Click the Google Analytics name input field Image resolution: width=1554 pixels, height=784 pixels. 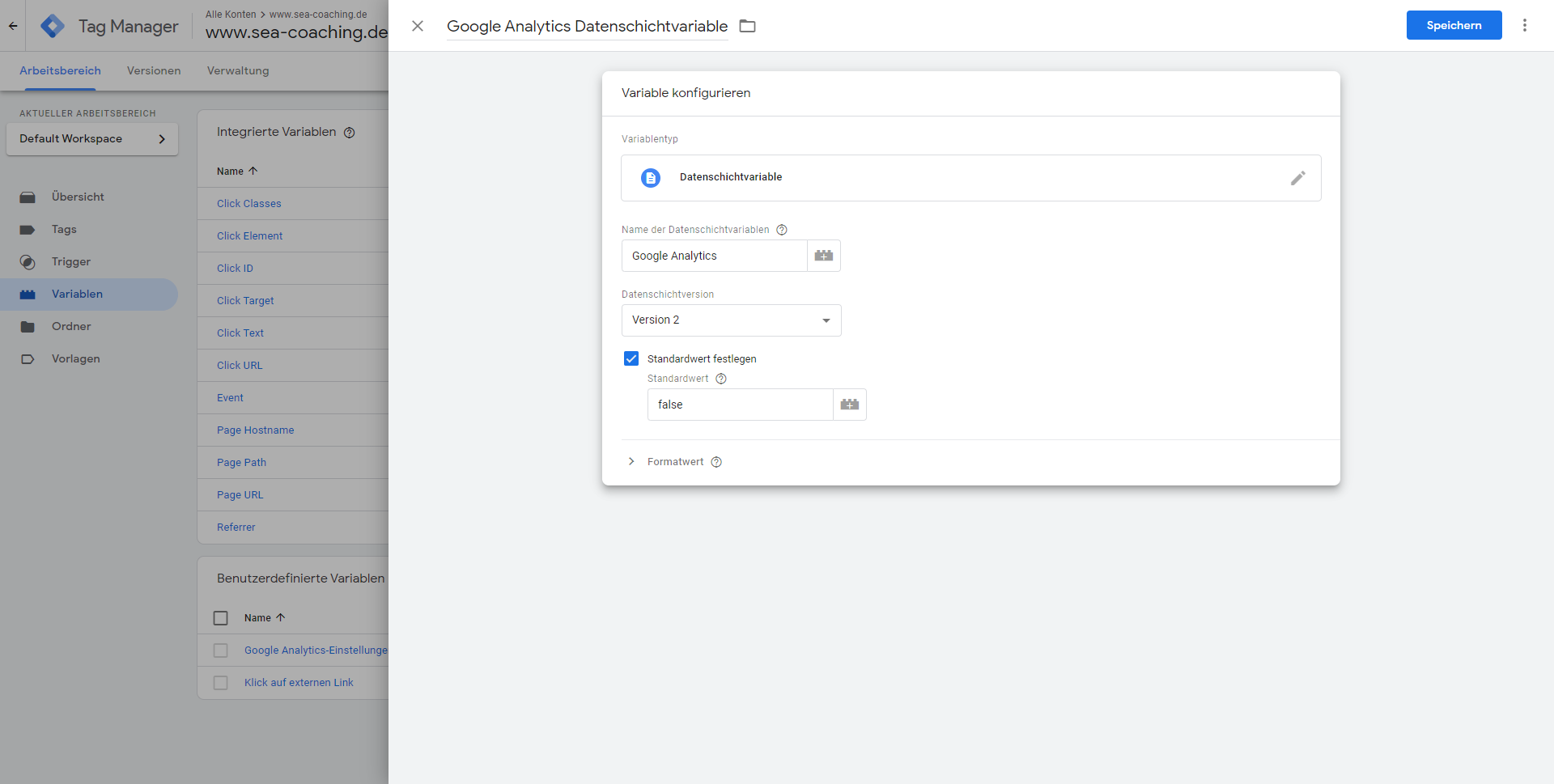coord(714,256)
